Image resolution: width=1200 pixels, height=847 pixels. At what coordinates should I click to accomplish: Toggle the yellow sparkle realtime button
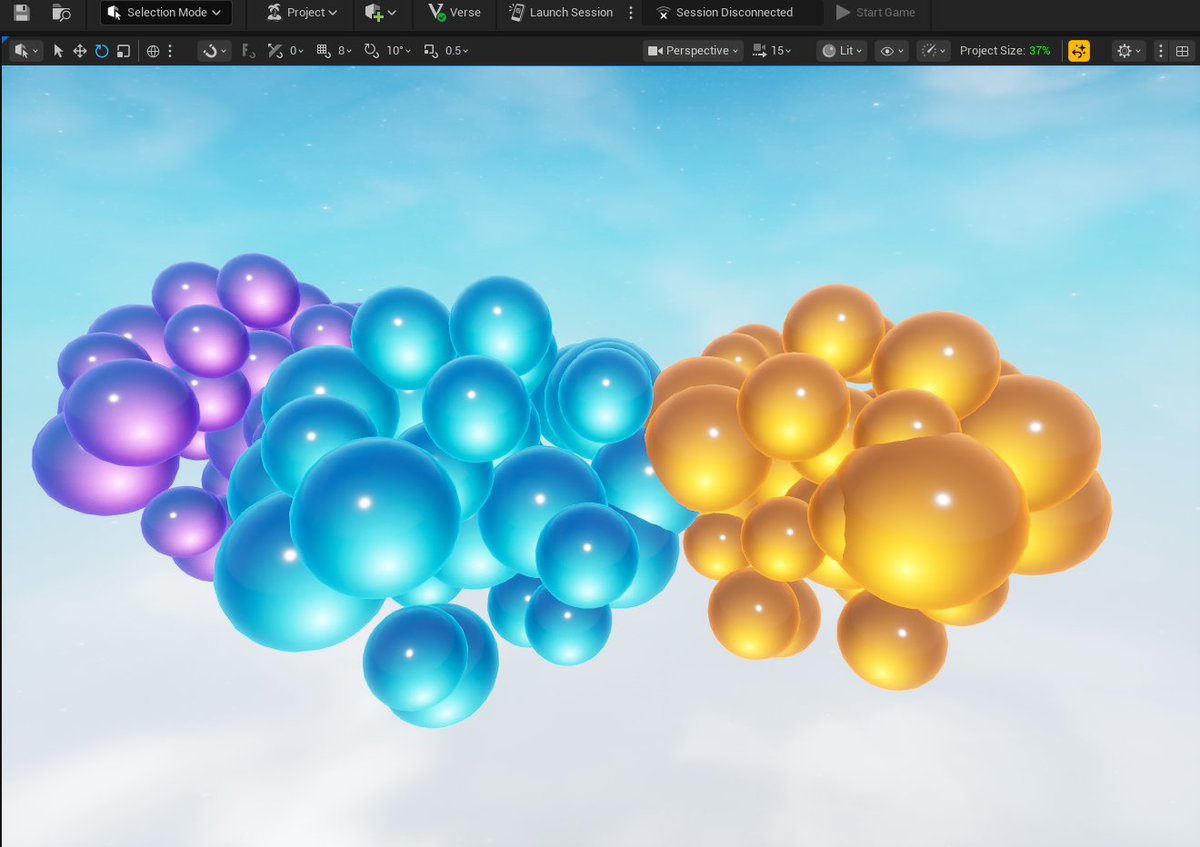coord(1079,51)
